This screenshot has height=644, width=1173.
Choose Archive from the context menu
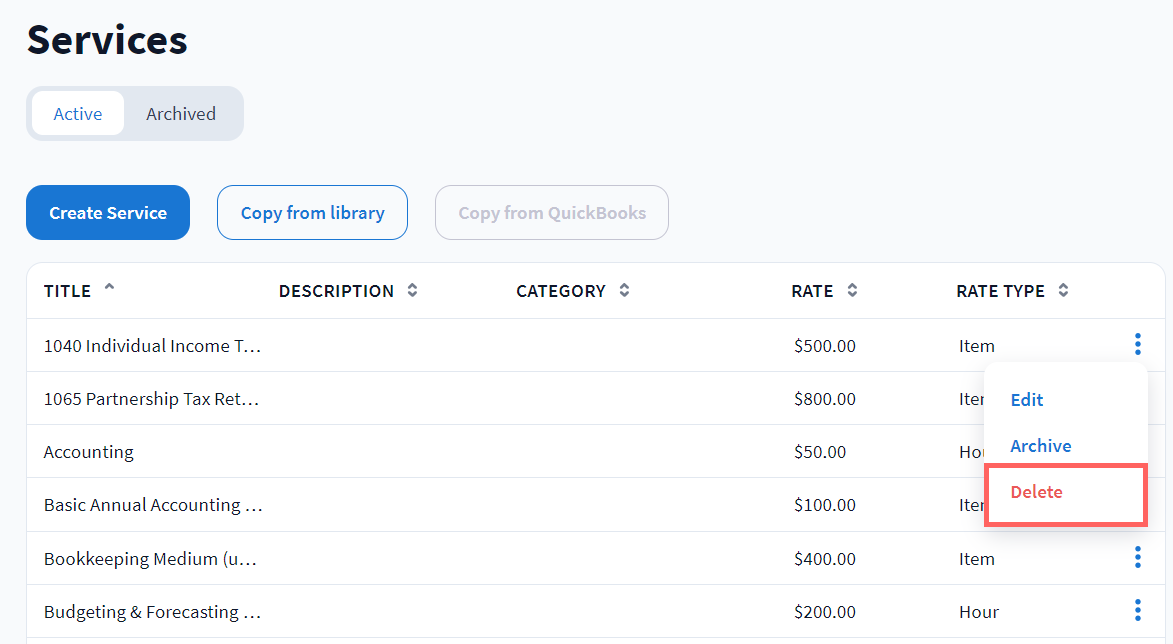pyautogui.click(x=1040, y=446)
